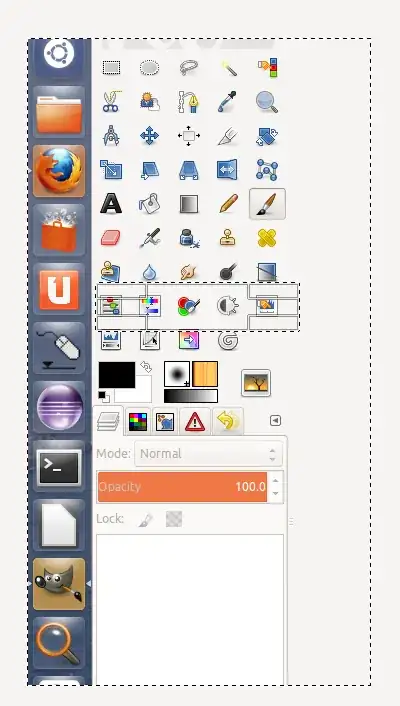
Task: Activate the Move tool
Action: 150,136
